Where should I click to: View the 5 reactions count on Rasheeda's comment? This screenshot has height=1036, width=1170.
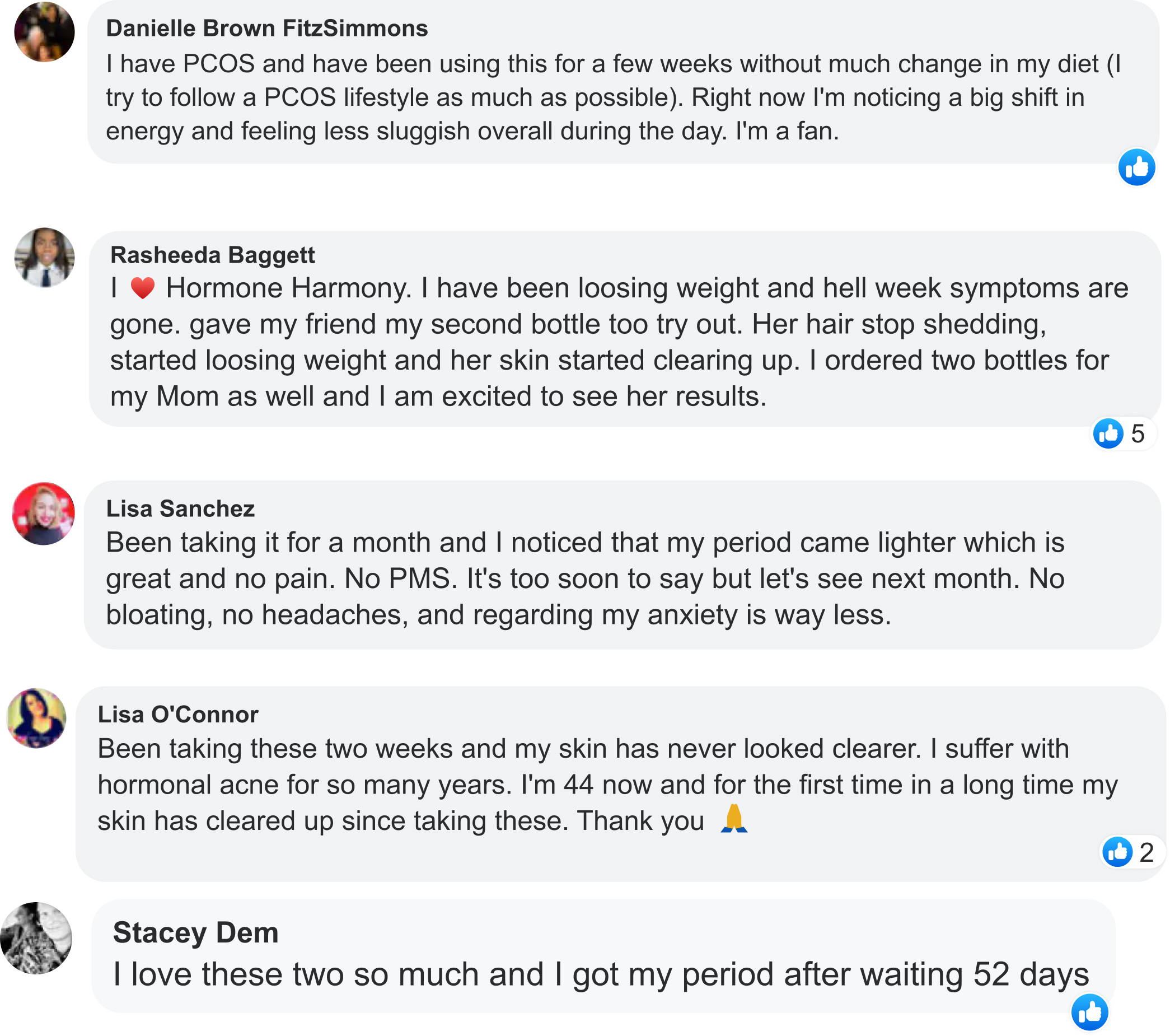click(x=1138, y=433)
